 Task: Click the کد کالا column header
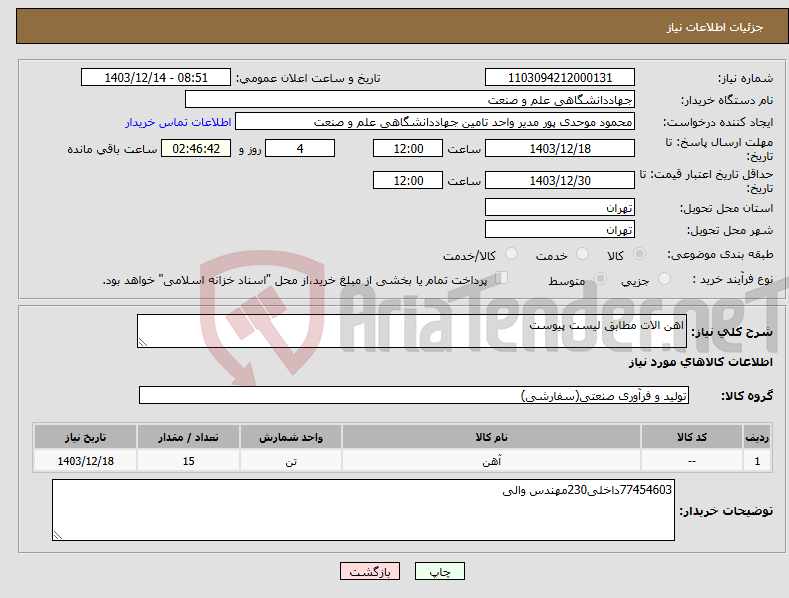[692, 437]
